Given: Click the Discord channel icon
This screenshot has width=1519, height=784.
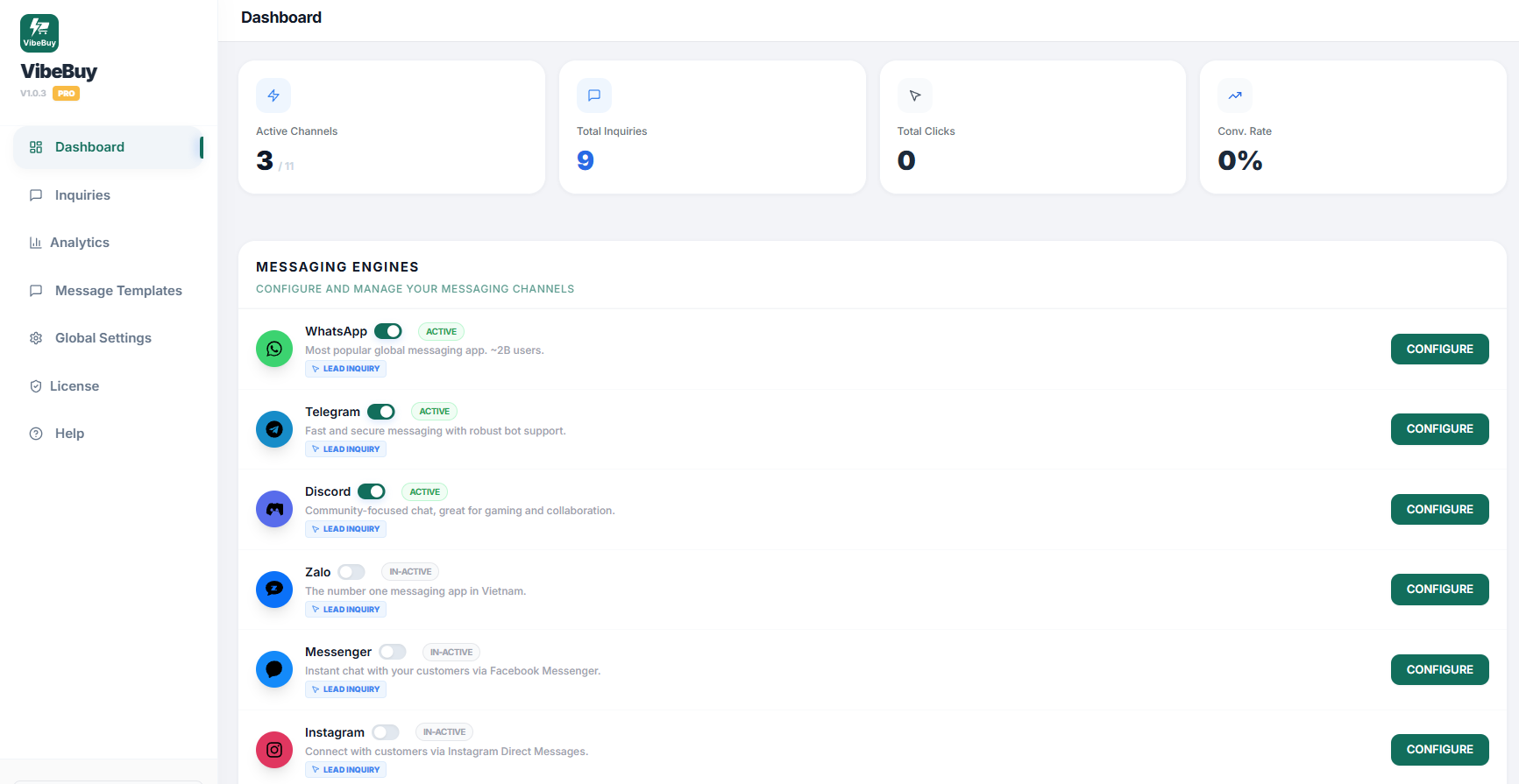Looking at the screenshot, I should pyautogui.click(x=274, y=509).
